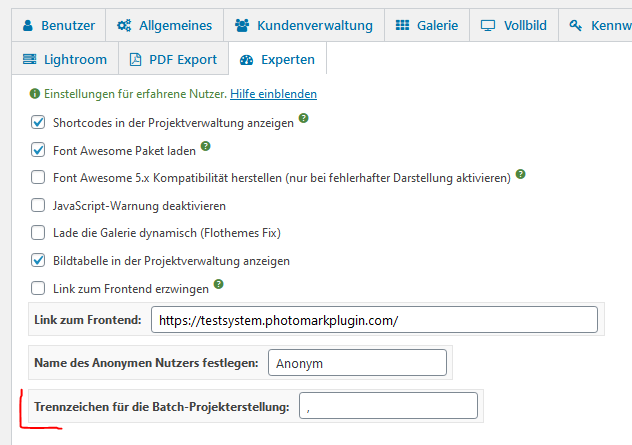Image resolution: width=632 pixels, height=445 pixels.
Task: Click the green help icon beside Shortcodes option
Action: pyautogui.click(x=304, y=120)
